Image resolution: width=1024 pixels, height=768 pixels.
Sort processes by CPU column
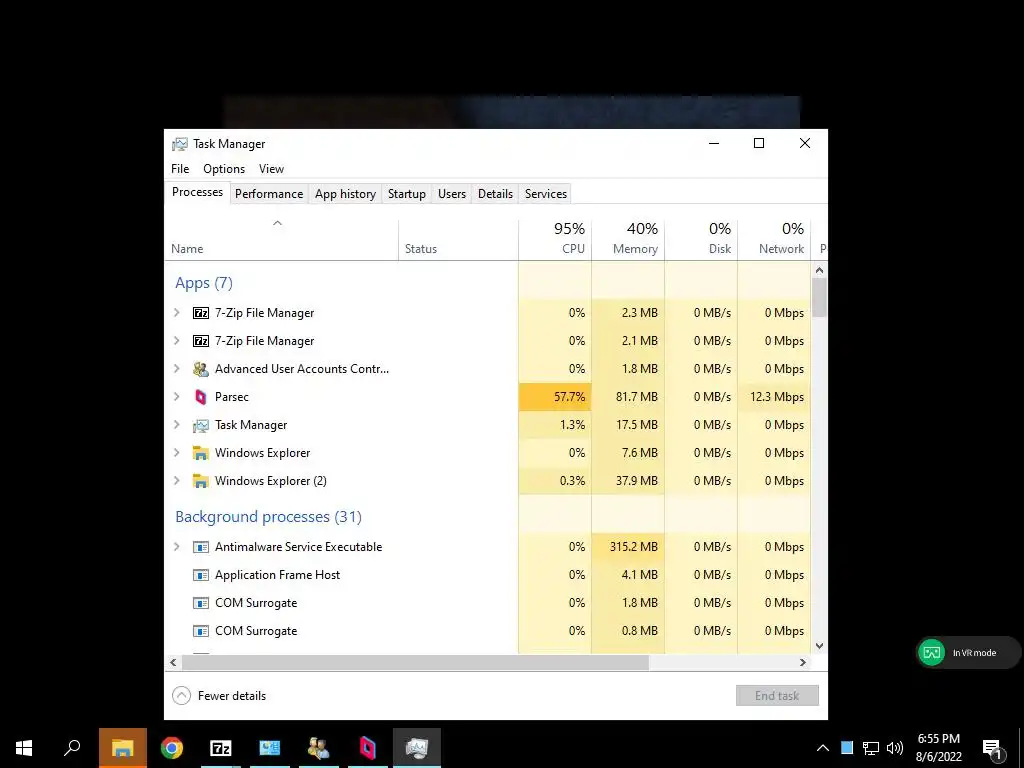click(555, 239)
